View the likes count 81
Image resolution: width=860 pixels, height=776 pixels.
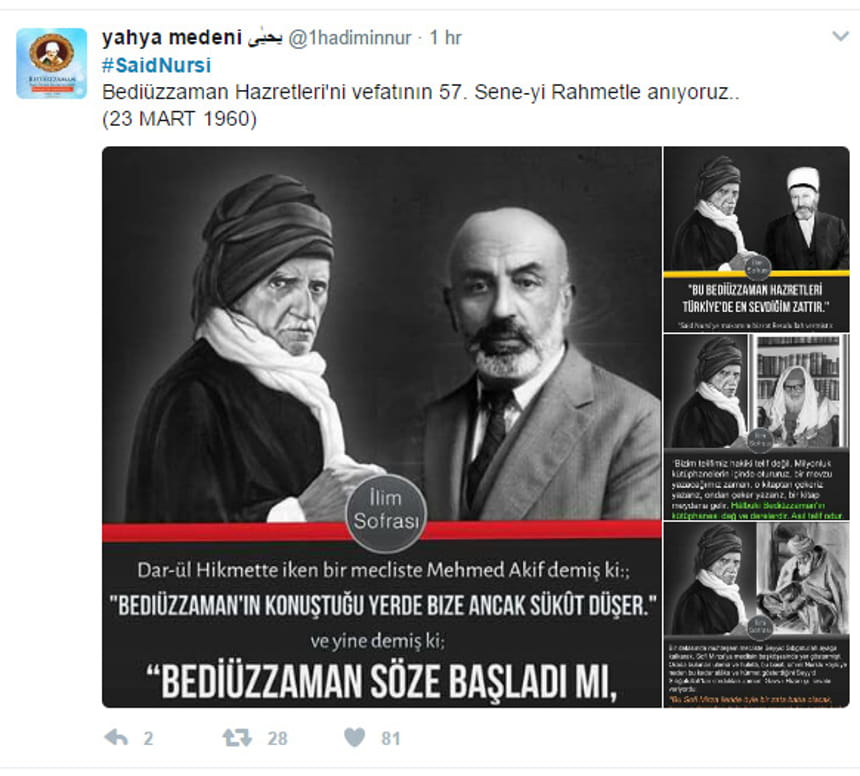coord(391,739)
